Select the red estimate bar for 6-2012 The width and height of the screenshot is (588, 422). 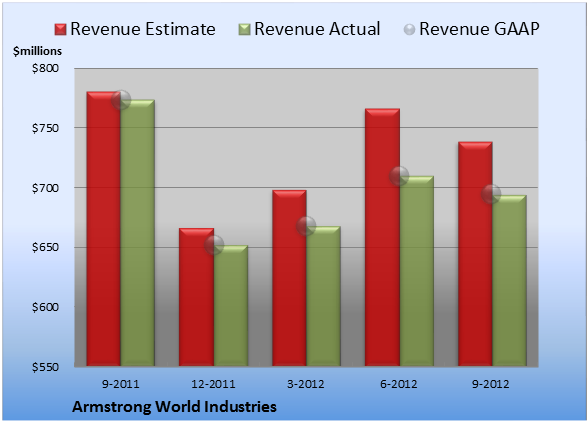(382, 237)
